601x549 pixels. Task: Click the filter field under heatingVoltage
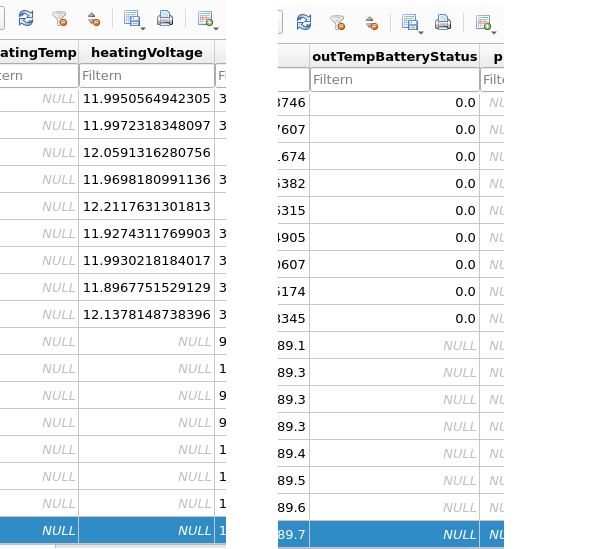pos(146,76)
